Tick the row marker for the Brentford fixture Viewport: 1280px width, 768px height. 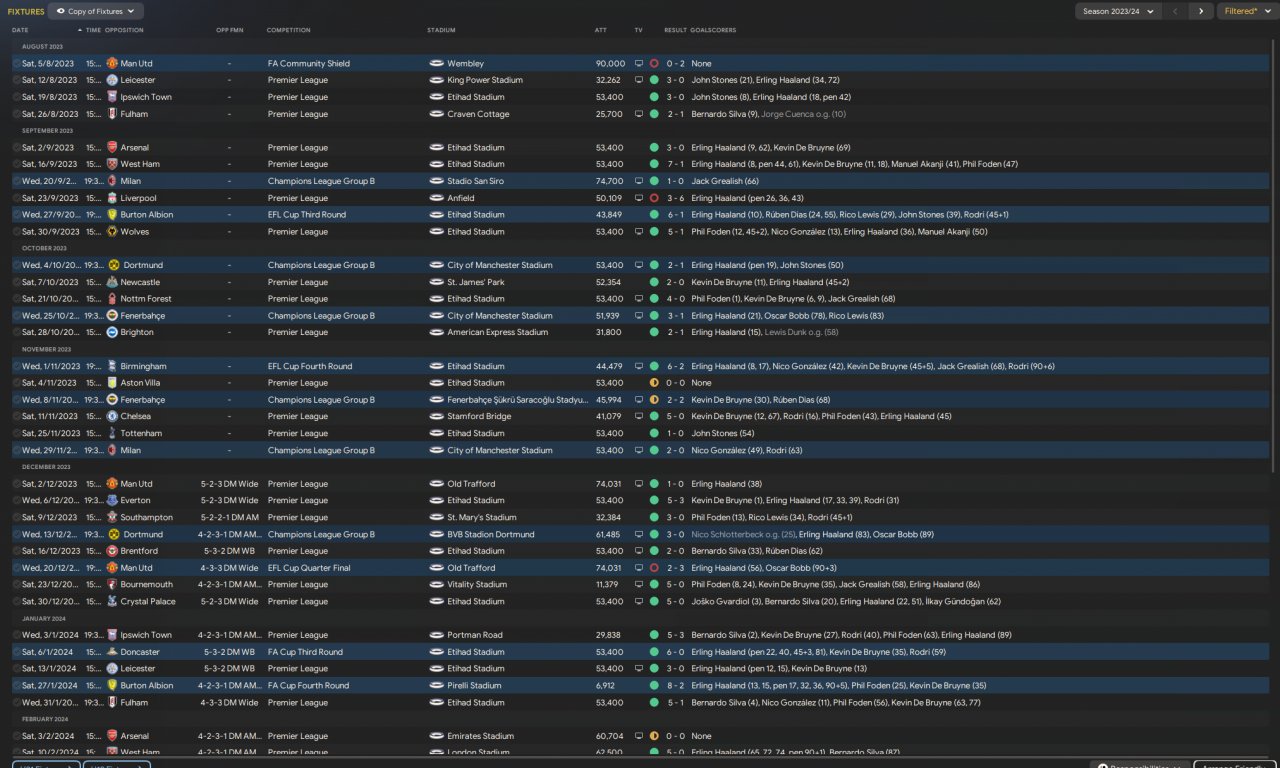(16, 551)
